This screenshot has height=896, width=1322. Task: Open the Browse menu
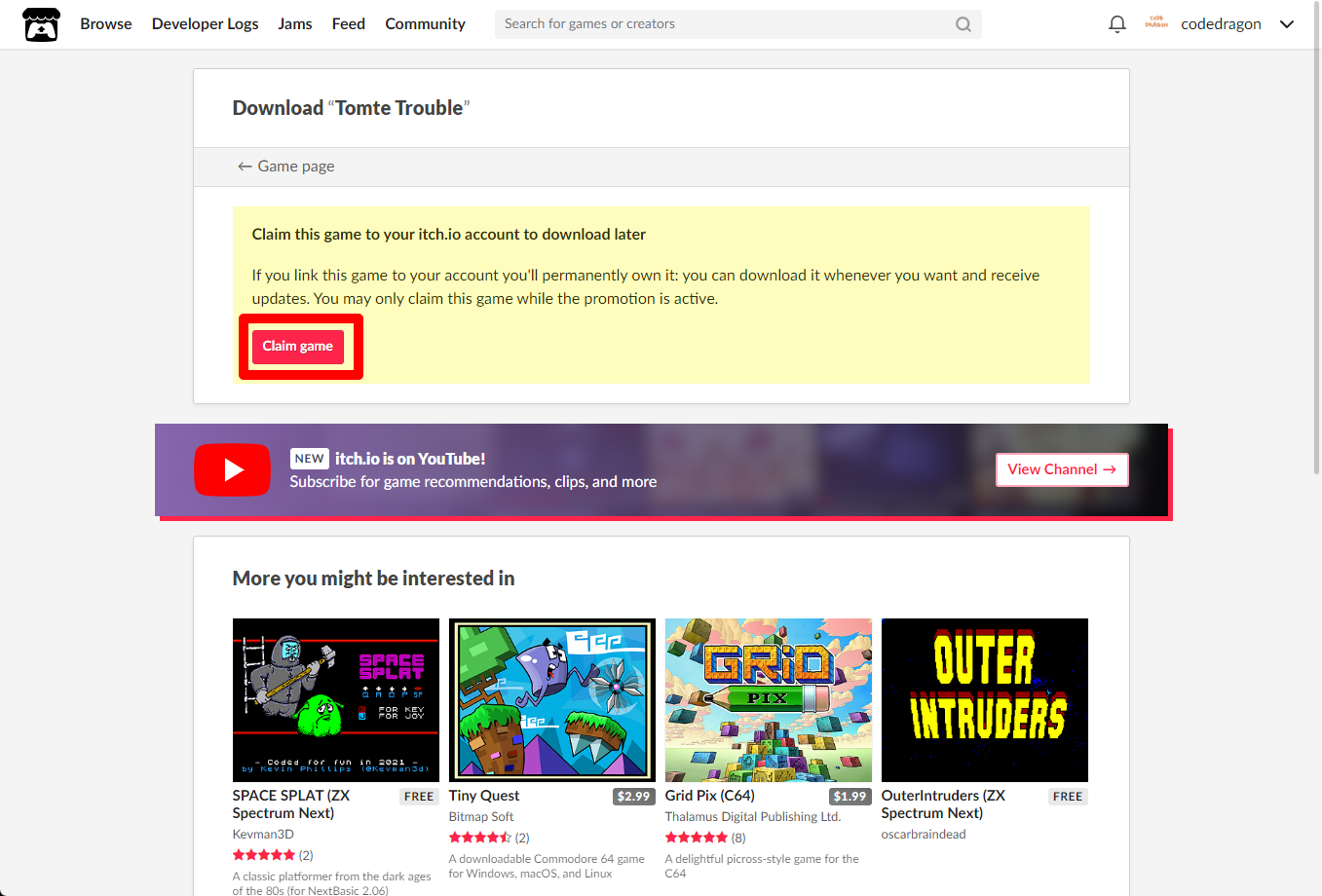pos(106,24)
